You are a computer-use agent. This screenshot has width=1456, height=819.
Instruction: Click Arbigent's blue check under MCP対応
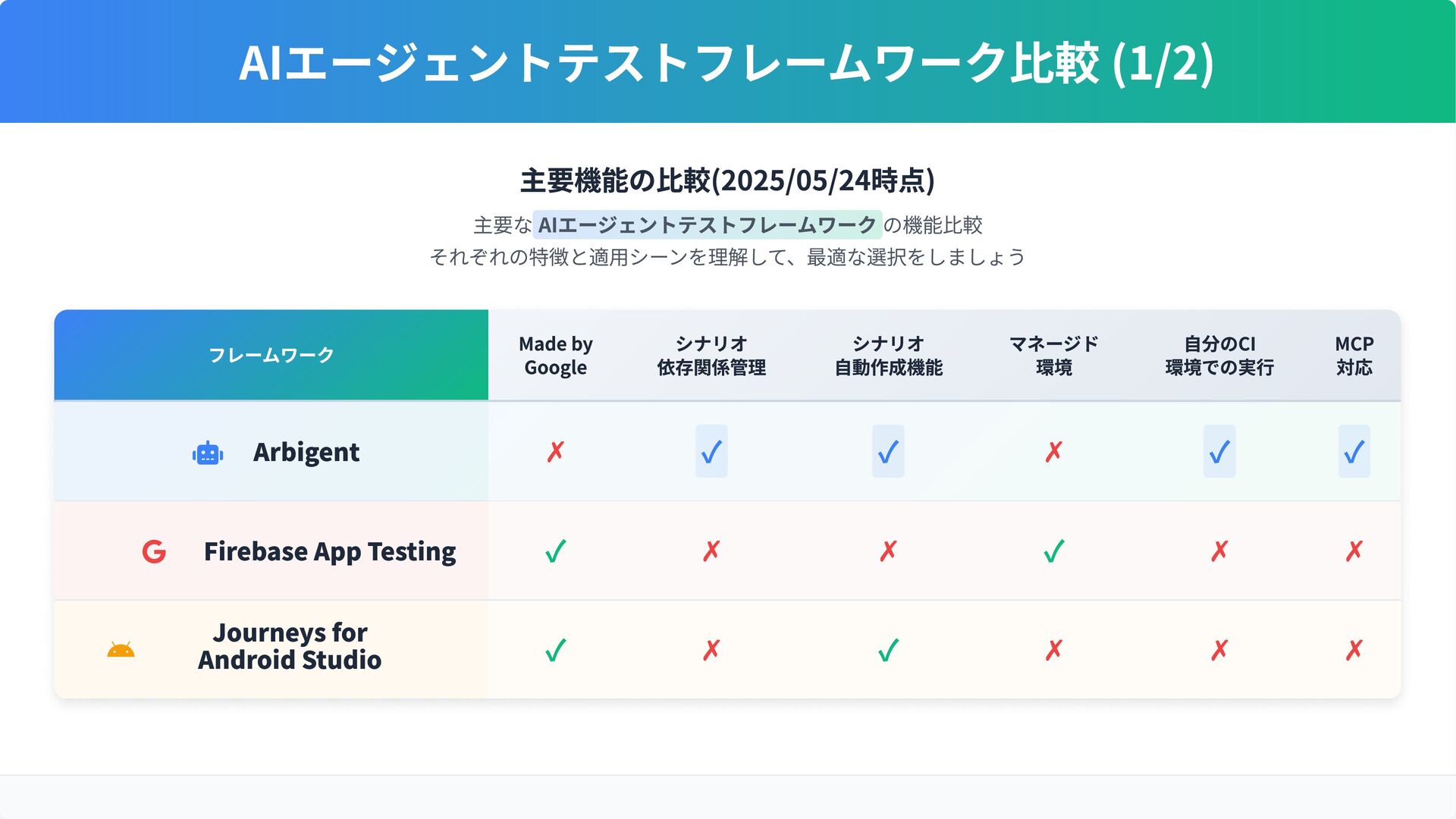[1354, 452]
